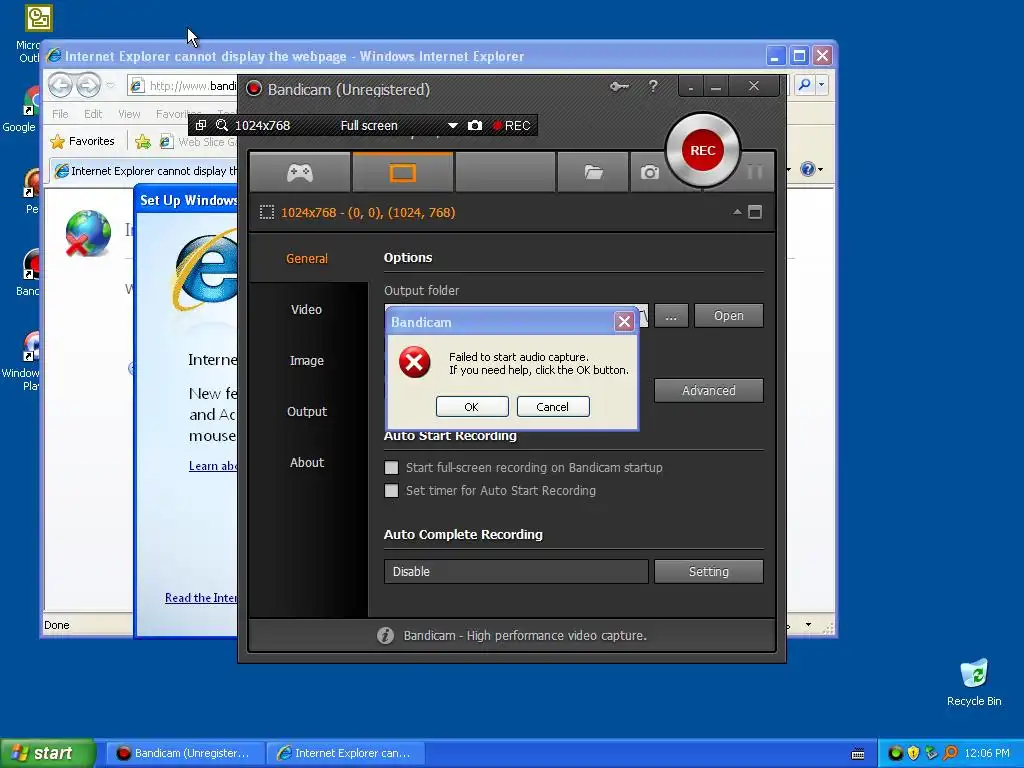This screenshot has width=1024, height=768.
Task: Open Recycle Bin on the desktop
Action: click(974, 682)
